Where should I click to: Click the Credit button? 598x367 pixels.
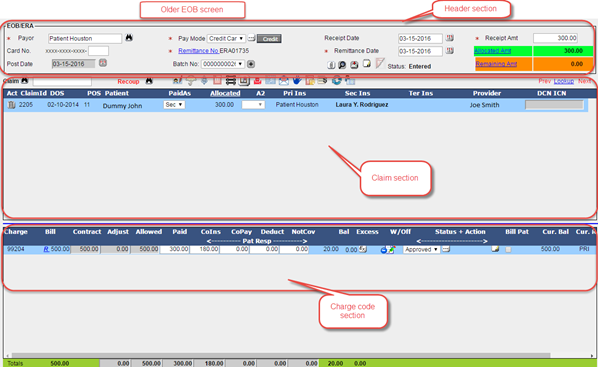269,39
